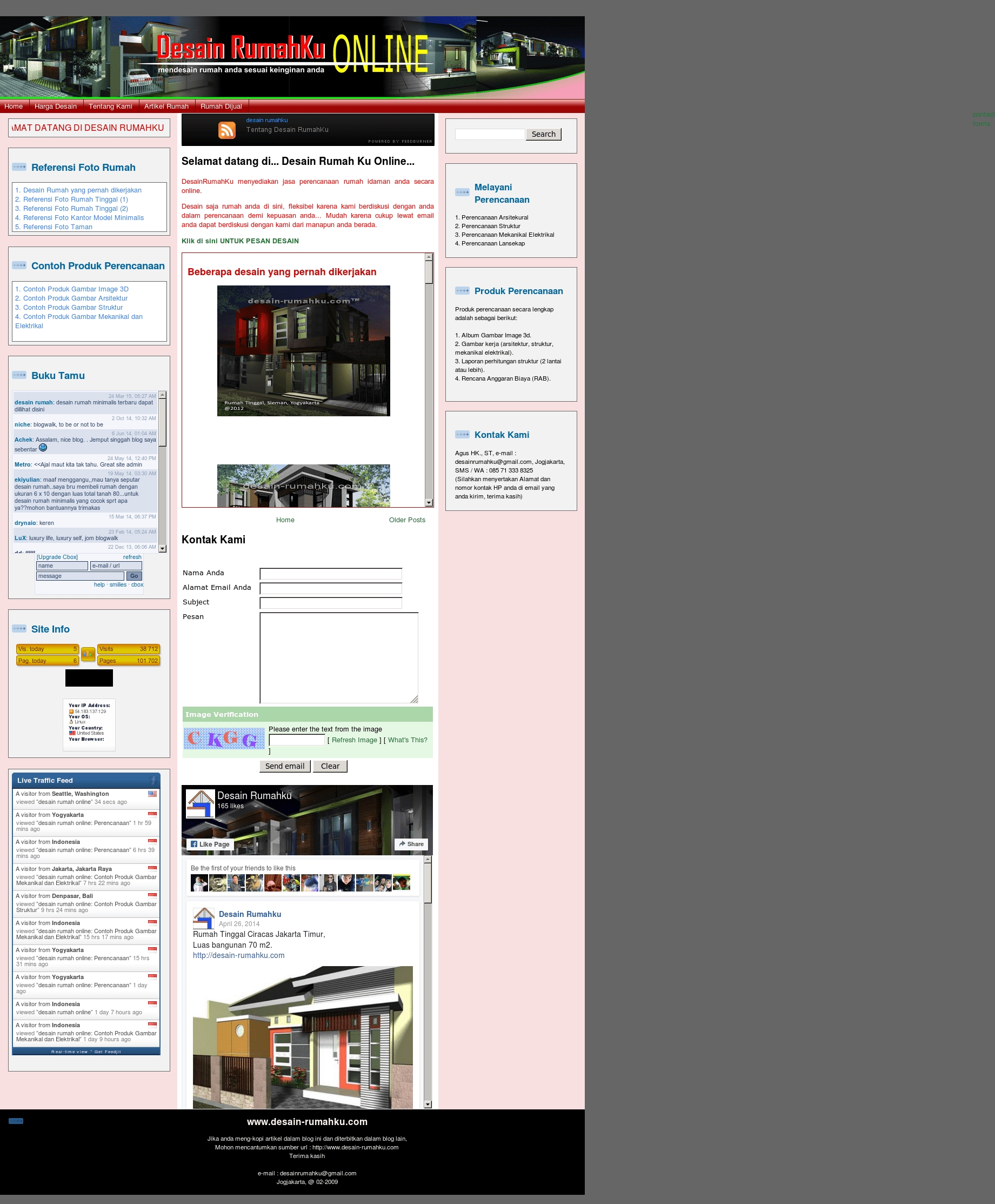Image resolution: width=995 pixels, height=1204 pixels.
Task: Open 'Referensi Foto Kantor Model Minimalis' link
Action: tap(84, 218)
